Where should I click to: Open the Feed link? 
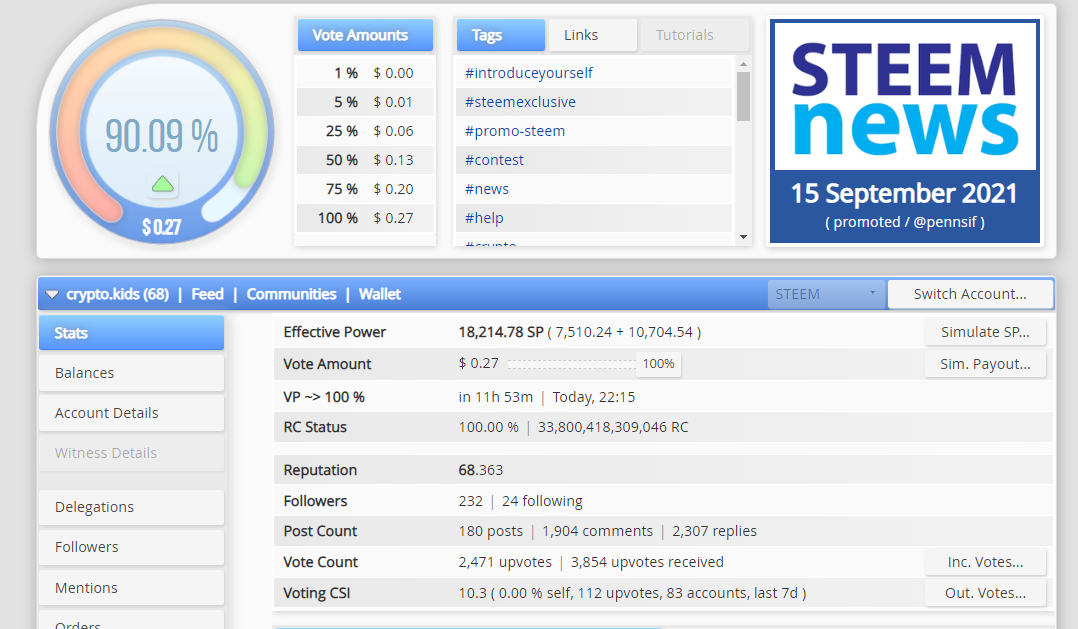(x=207, y=294)
